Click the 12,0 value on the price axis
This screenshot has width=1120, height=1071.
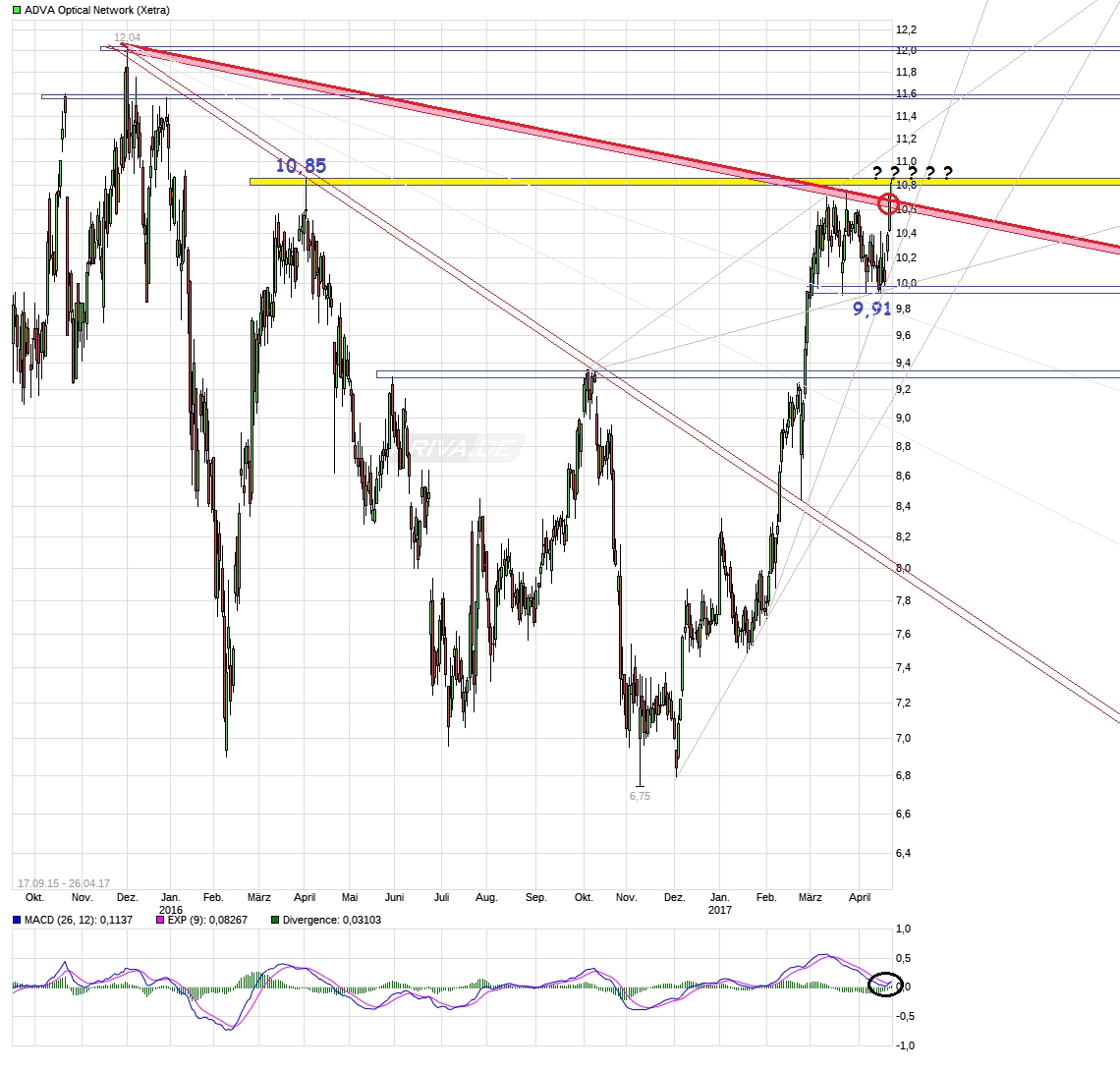click(x=906, y=51)
